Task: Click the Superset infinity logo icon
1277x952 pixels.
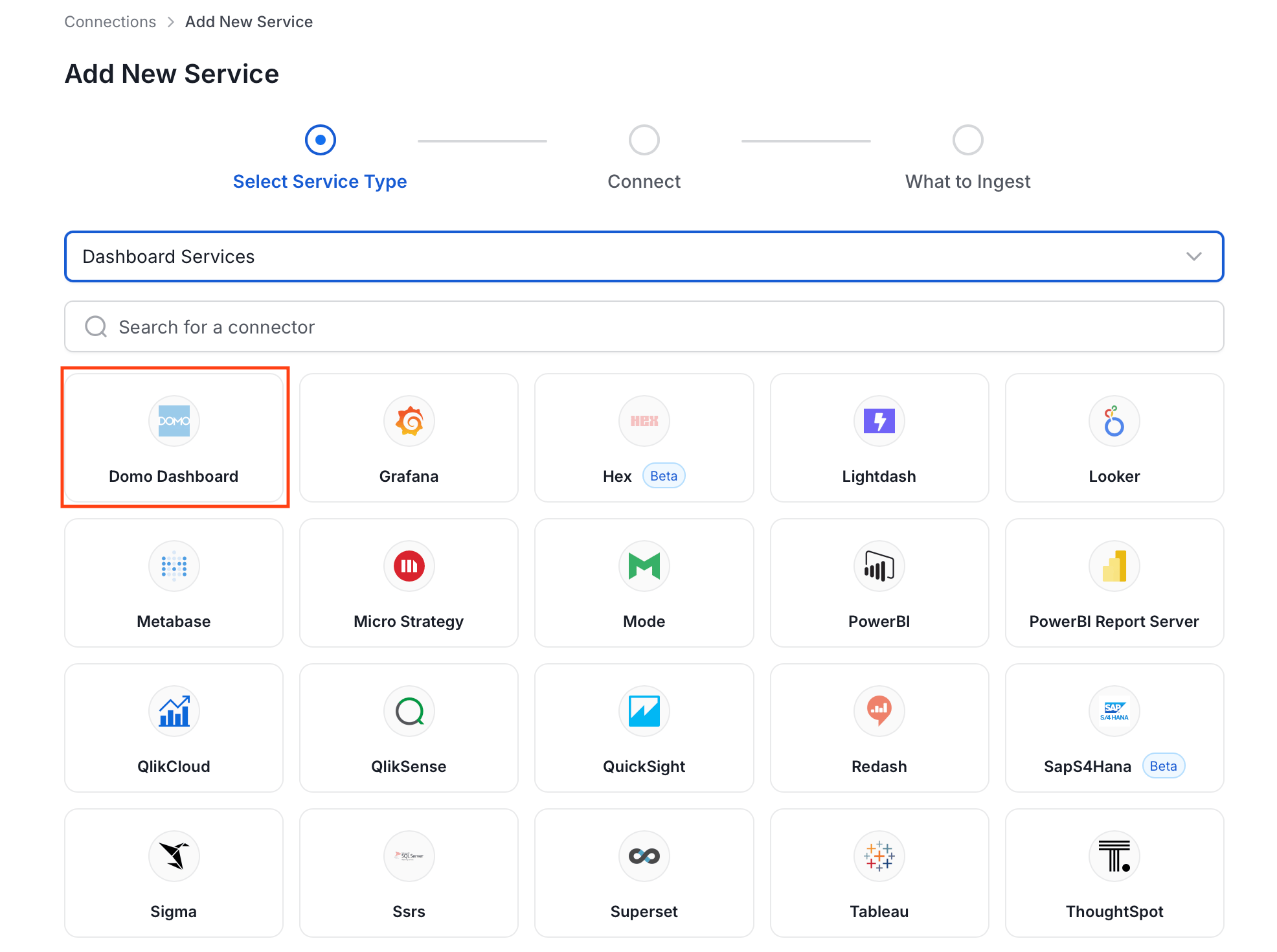Action: 644,856
